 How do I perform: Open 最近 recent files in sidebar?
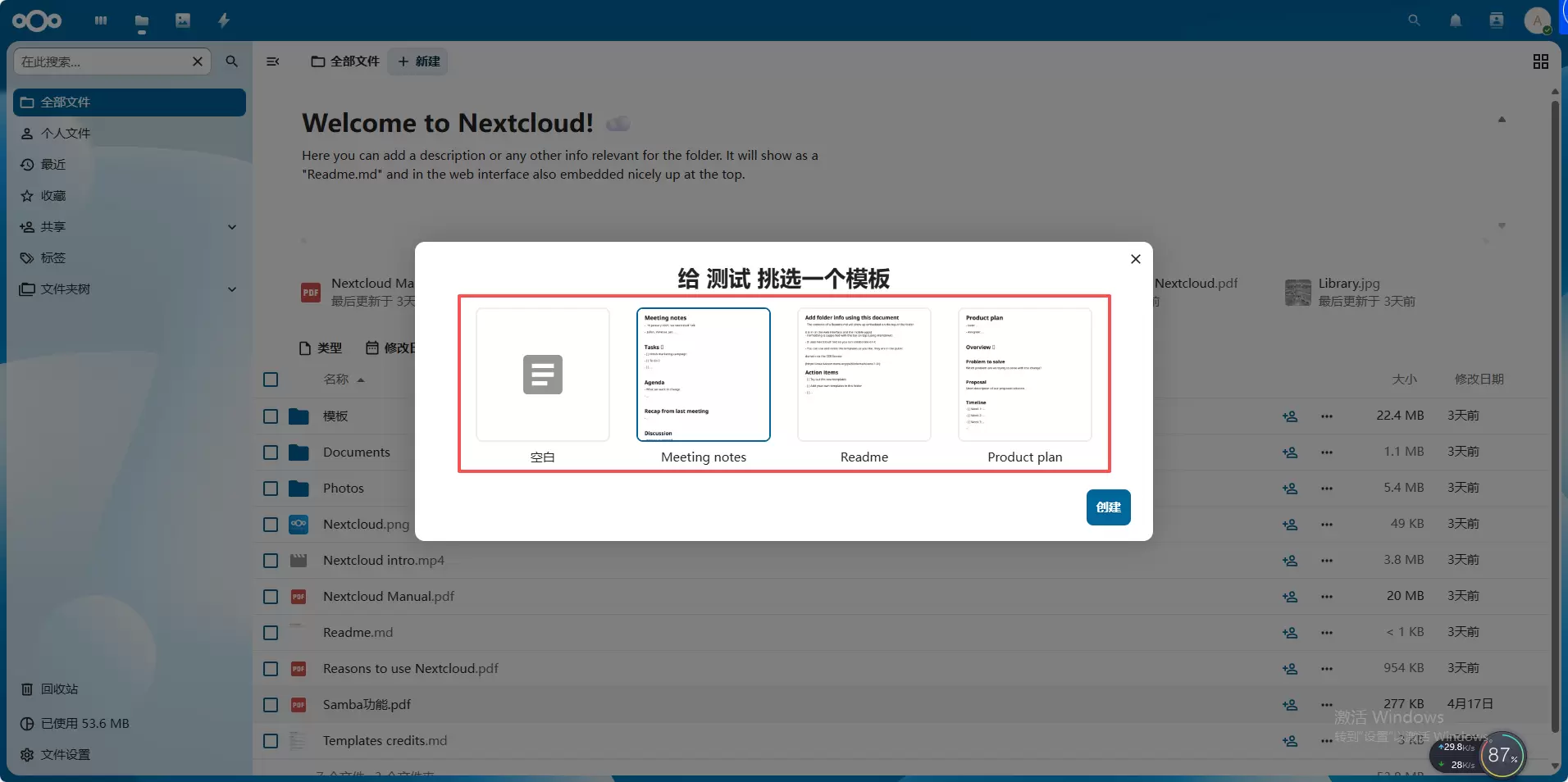[x=53, y=165]
